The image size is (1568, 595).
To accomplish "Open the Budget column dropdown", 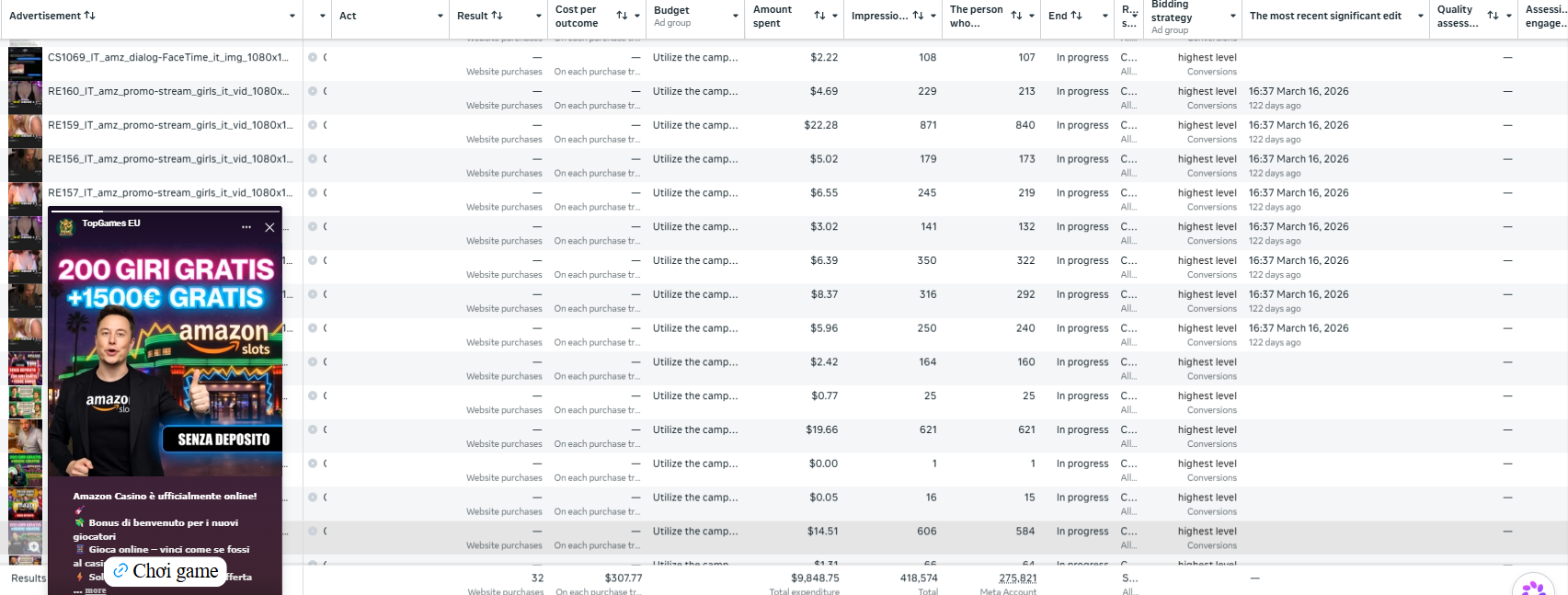I will (x=736, y=17).
